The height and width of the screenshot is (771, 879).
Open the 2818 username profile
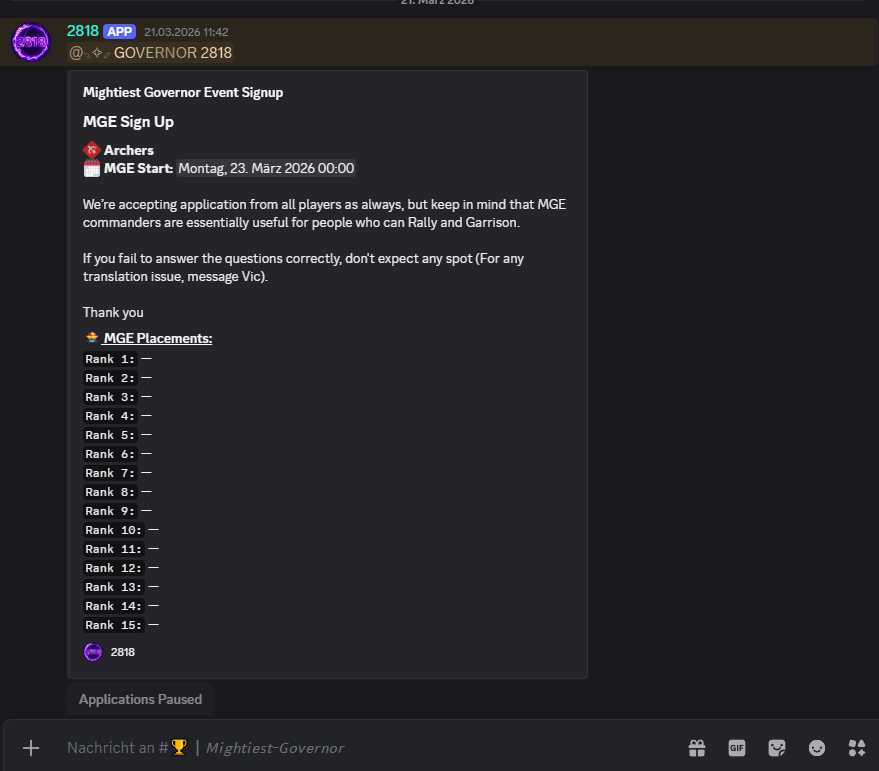point(82,31)
